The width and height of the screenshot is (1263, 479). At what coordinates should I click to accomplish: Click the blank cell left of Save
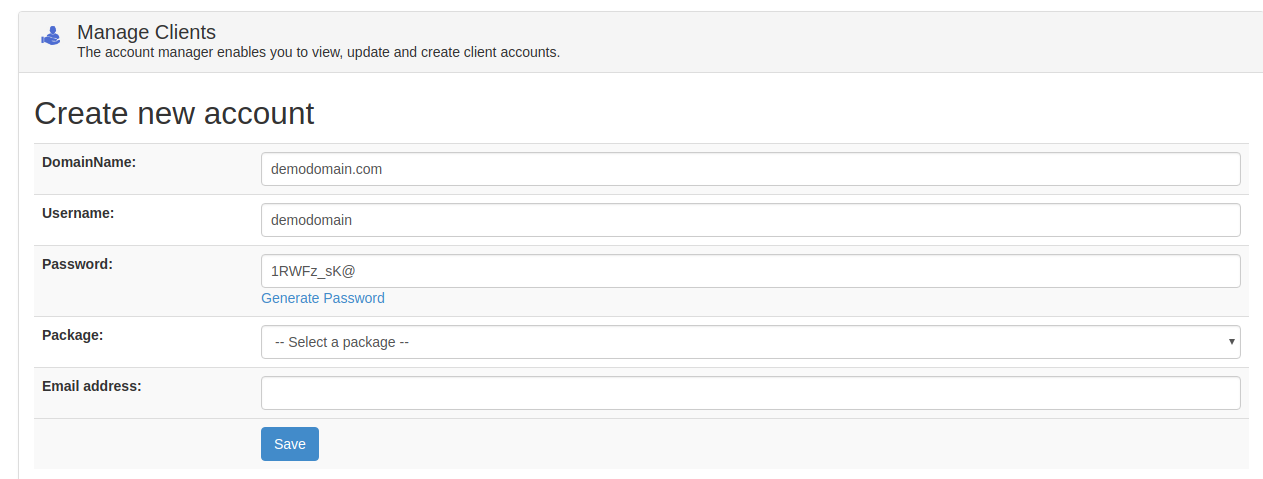(143, 444)
